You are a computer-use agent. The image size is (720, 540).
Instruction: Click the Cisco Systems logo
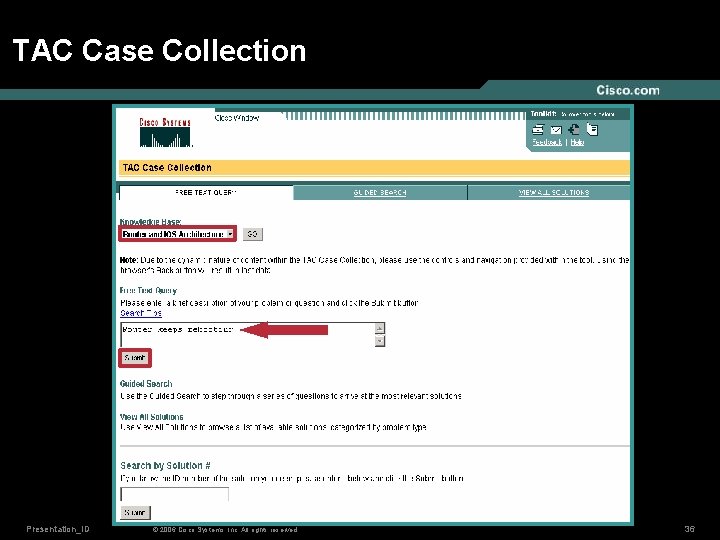tap(165, 132)
